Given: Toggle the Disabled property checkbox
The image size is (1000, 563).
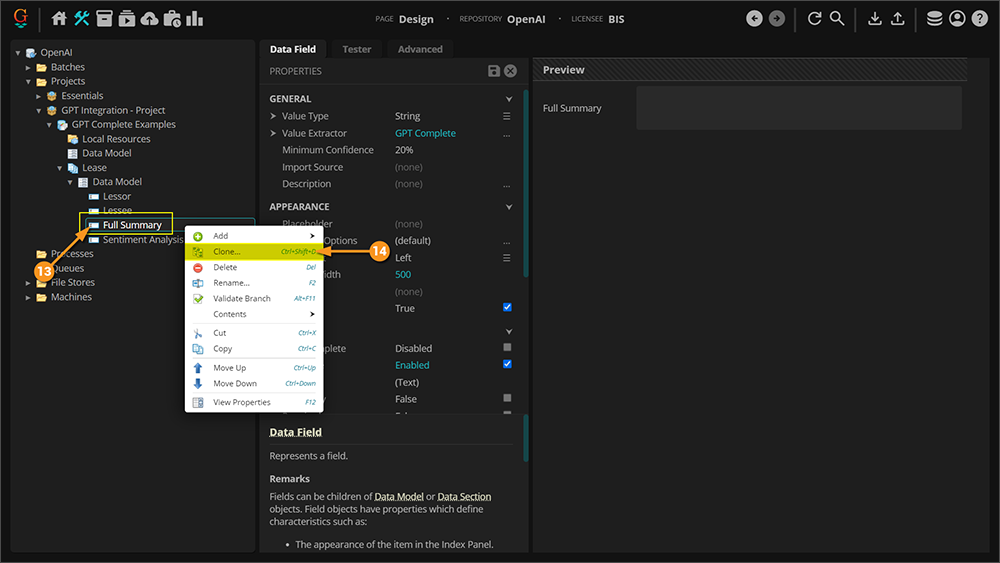Looking at the screenshot, I should point(507,348).
